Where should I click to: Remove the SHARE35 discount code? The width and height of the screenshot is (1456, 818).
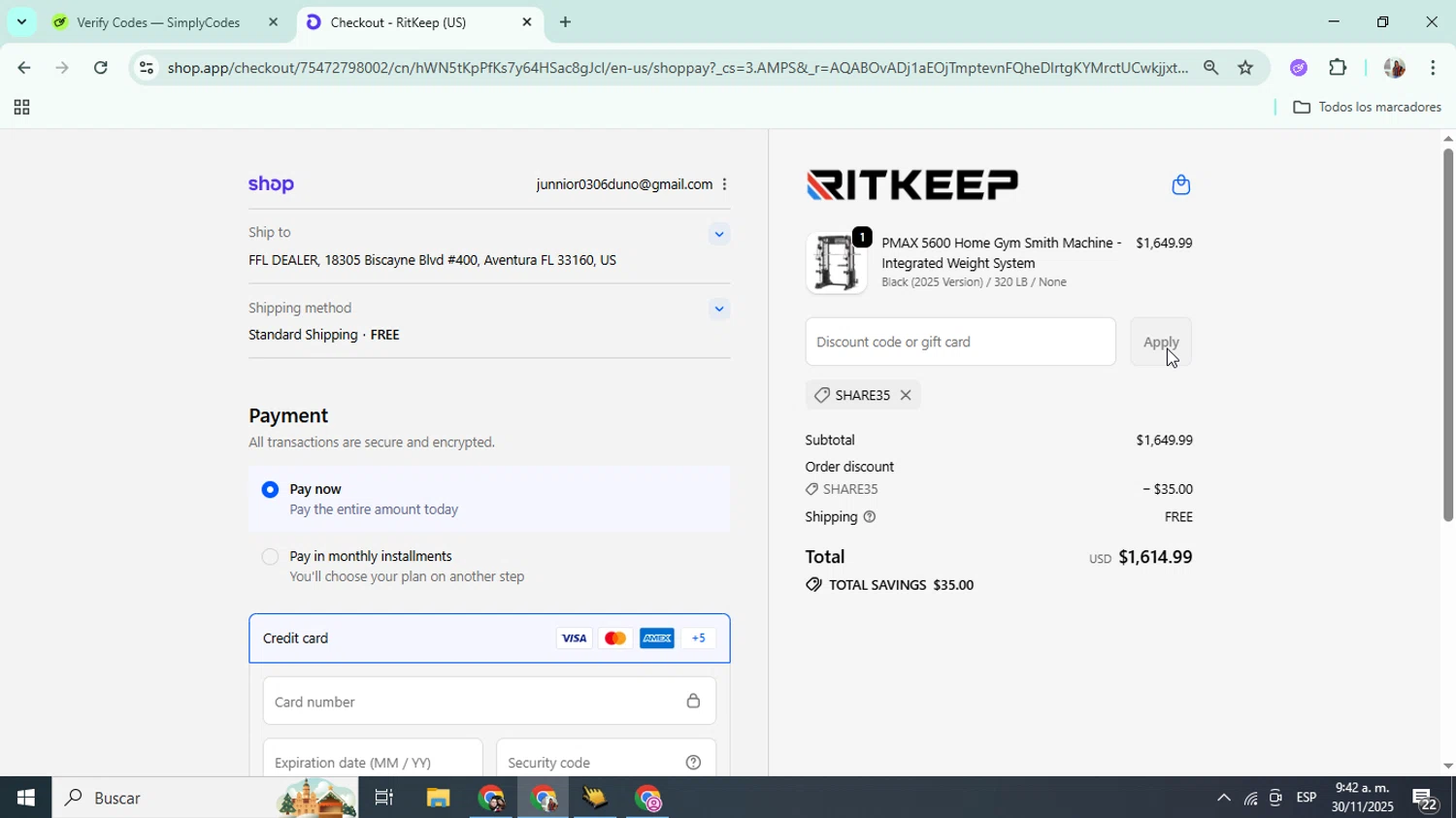coord(905,395)
